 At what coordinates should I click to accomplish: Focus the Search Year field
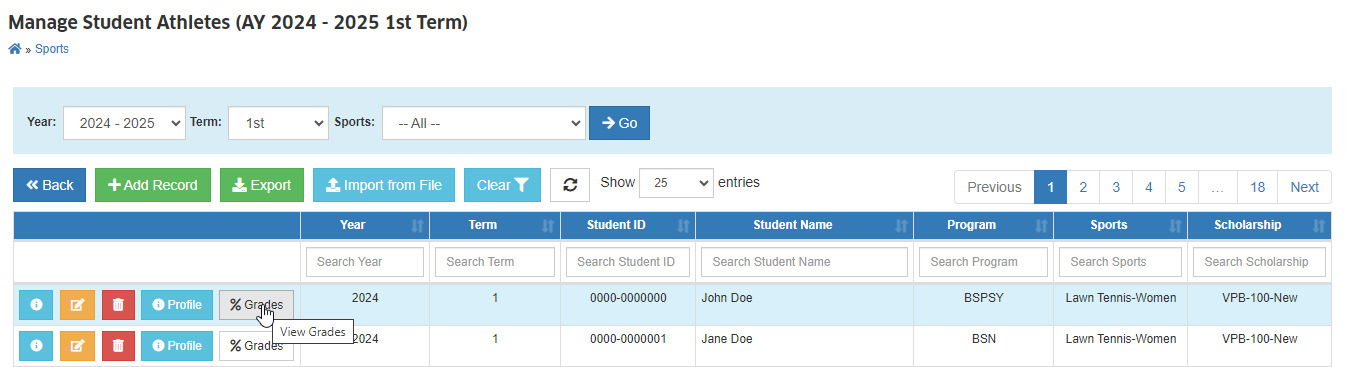(x=365, y=262)
